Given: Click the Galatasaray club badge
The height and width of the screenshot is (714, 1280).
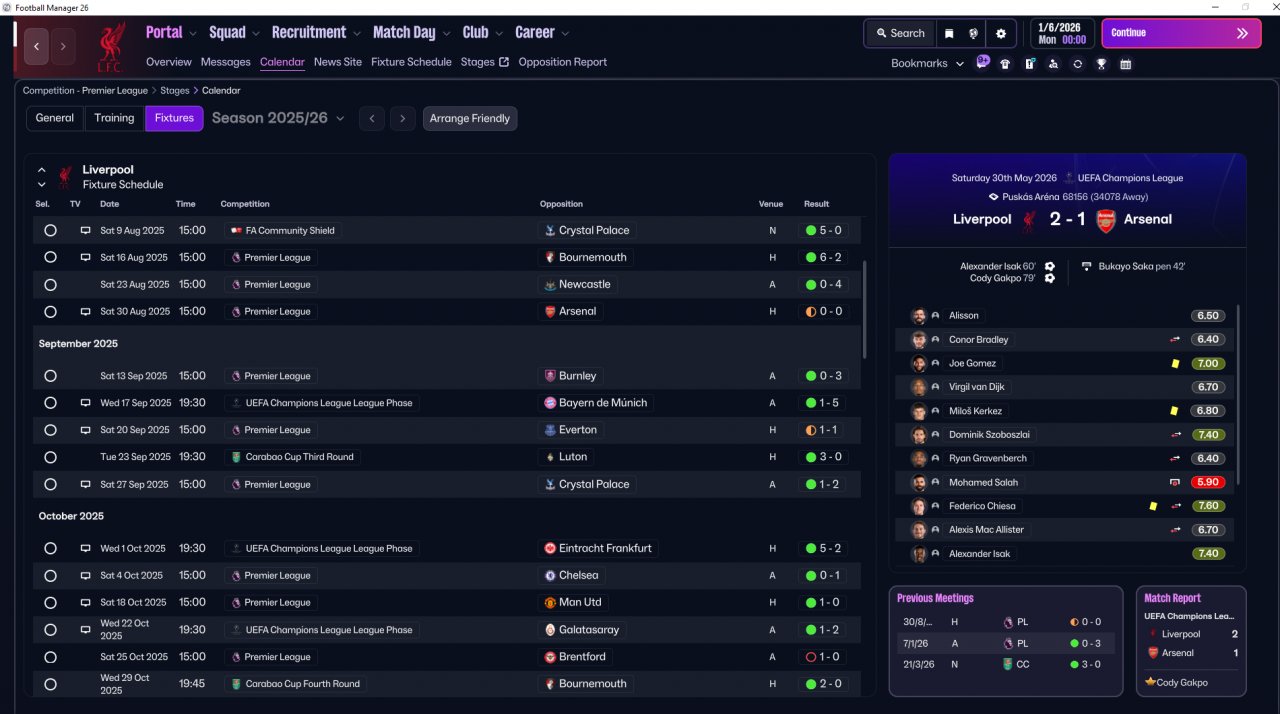Looking at the screenshot, I should (x=549, y=630).
